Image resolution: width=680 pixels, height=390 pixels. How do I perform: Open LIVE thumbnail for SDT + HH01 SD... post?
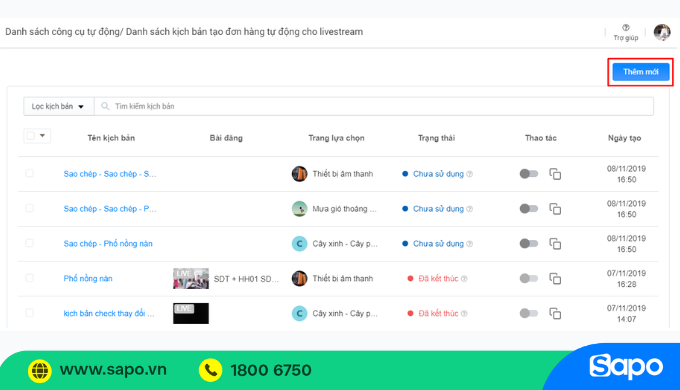click(x=191, y=279)
